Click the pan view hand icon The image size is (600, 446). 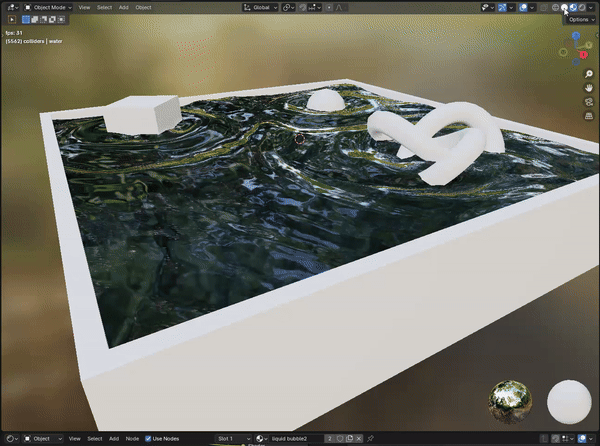[589, 88]
